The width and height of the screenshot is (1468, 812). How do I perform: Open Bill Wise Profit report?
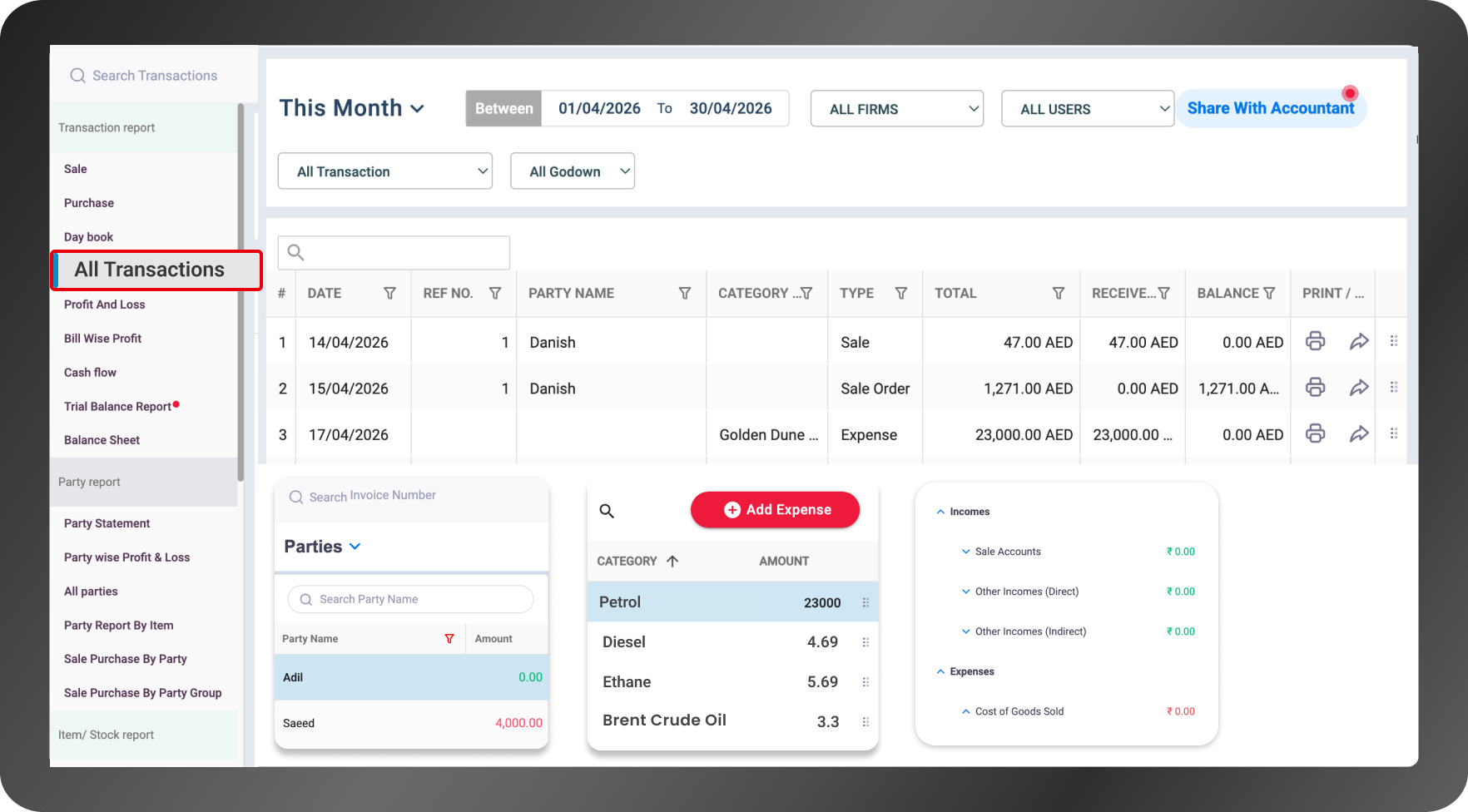pyautogui.click(x=103, y=339)
